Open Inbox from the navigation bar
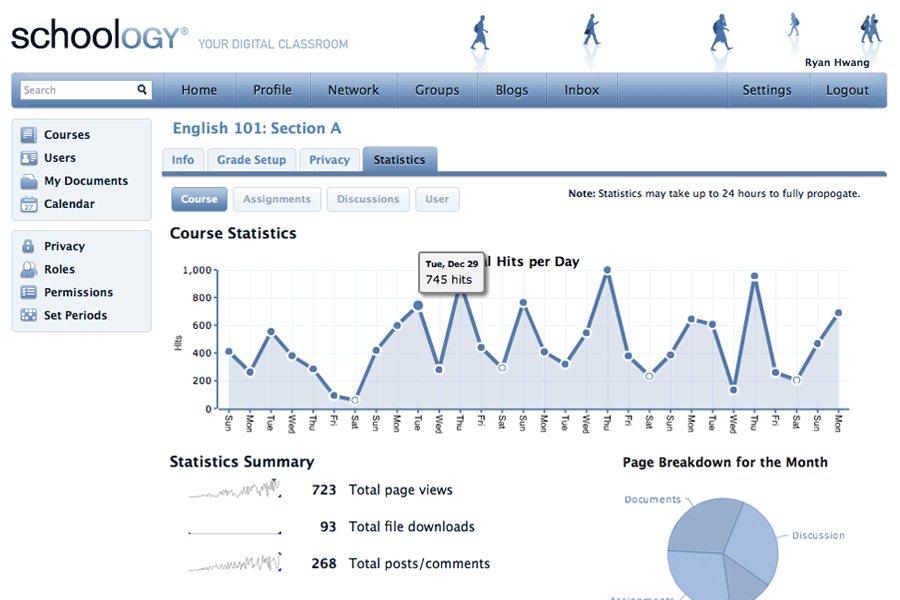The image size is (900, 600). 581,90
